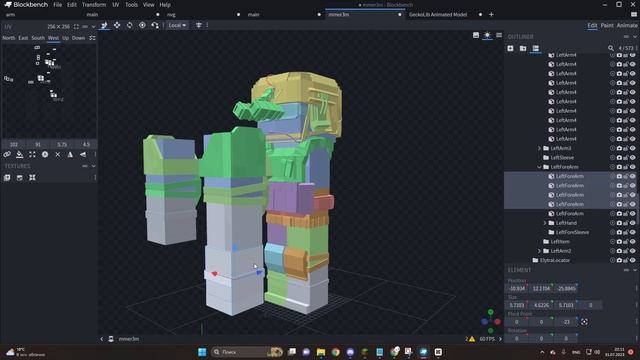This screenshot has width=640, height=360.
Task: Toggle visibility eye of LeftArm3
Action: coord(633,148)
